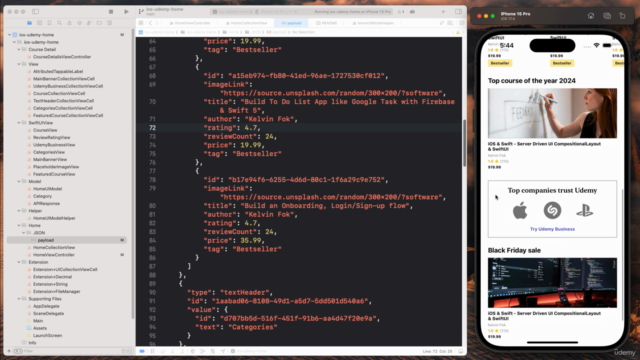
Task: Open Extension+FileManager file
Action: [56, 291]
